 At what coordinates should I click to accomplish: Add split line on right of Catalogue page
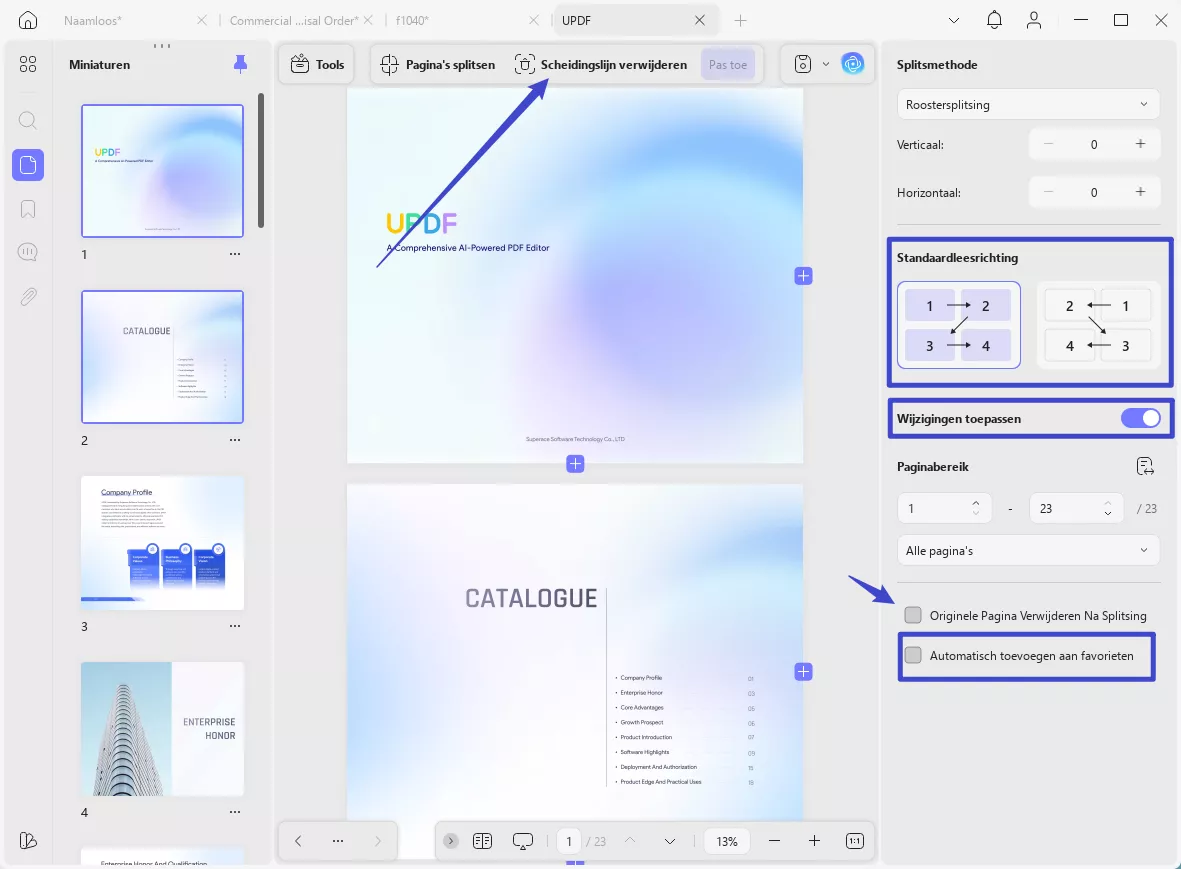[x=804, y=671]
